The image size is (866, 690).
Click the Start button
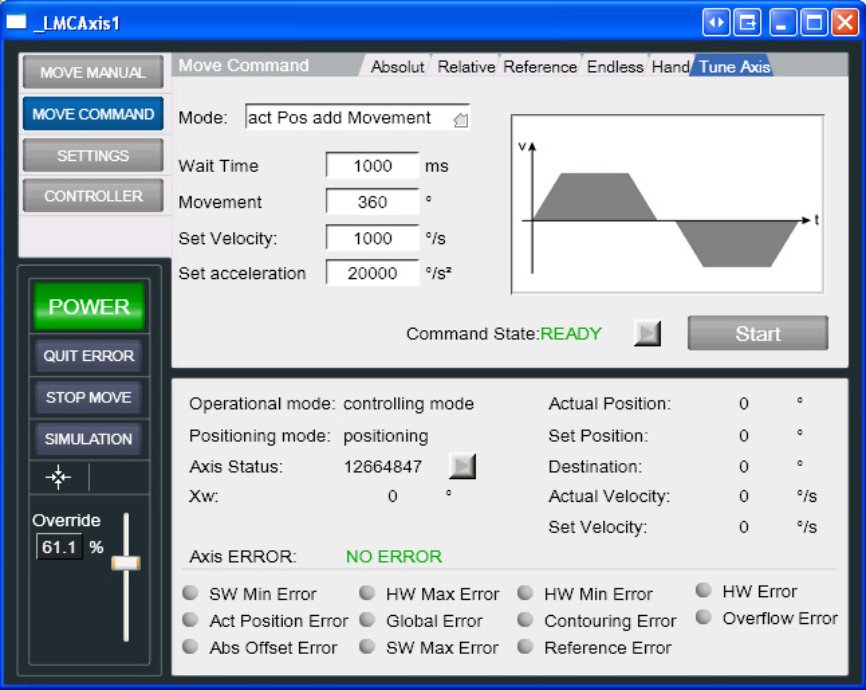point(758,333)
